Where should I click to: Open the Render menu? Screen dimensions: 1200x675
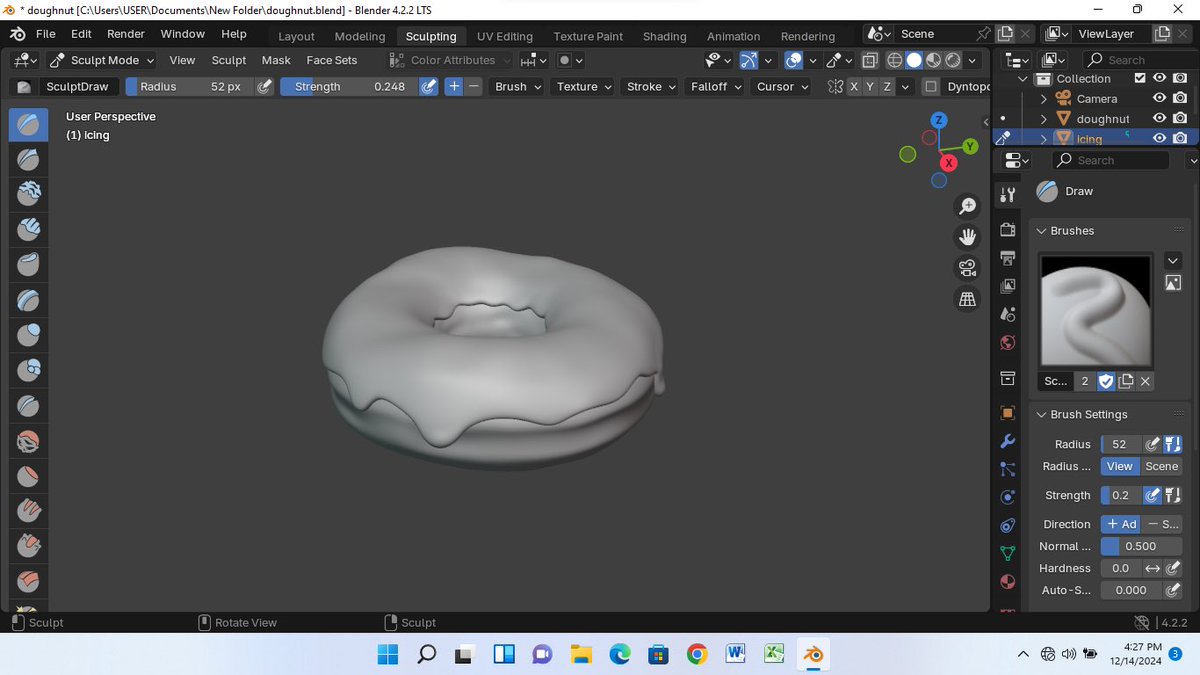click(126, 34)
